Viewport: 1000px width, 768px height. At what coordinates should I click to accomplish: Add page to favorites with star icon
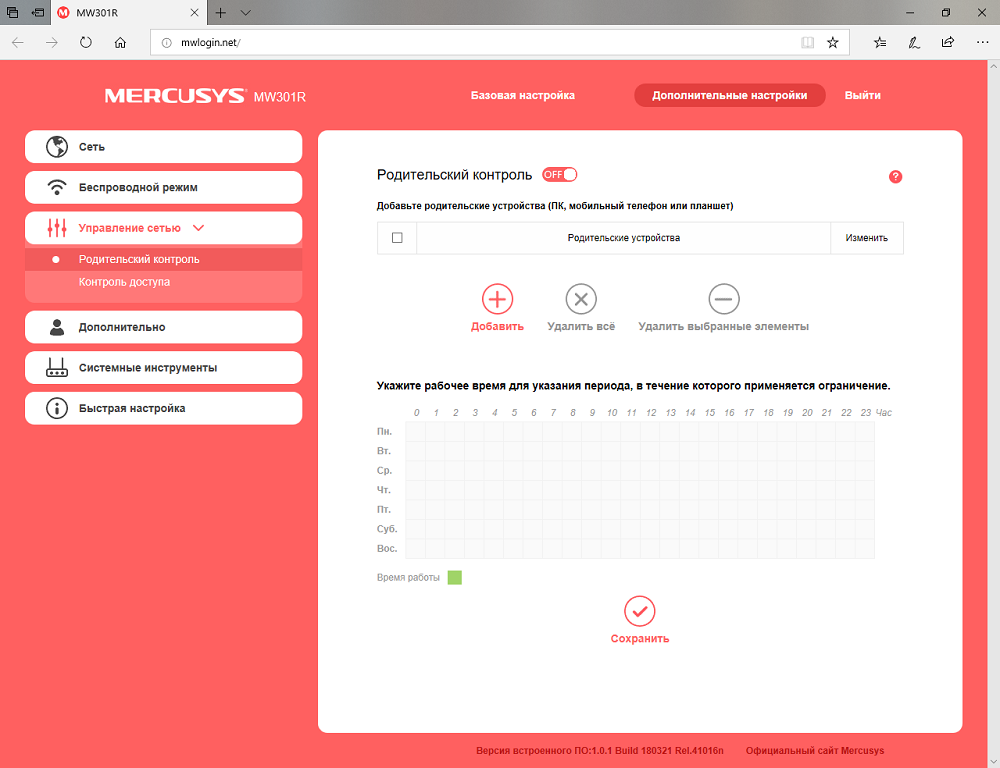click(x=832, y=43)
